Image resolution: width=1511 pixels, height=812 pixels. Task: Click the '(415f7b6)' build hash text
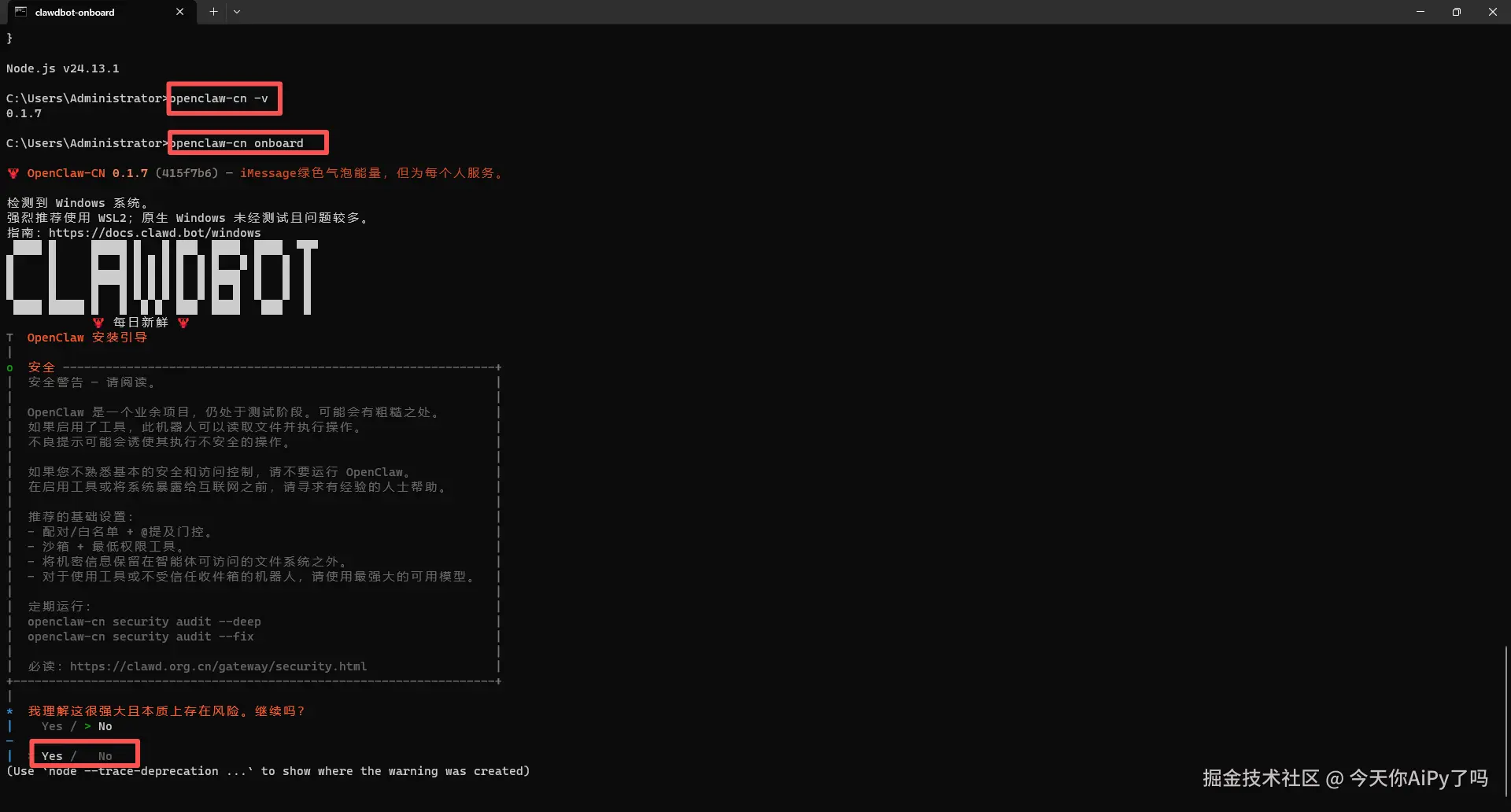[187, 173]
